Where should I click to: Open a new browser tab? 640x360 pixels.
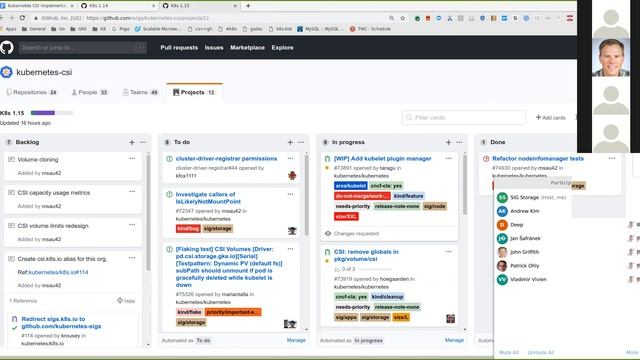(248, 6)
